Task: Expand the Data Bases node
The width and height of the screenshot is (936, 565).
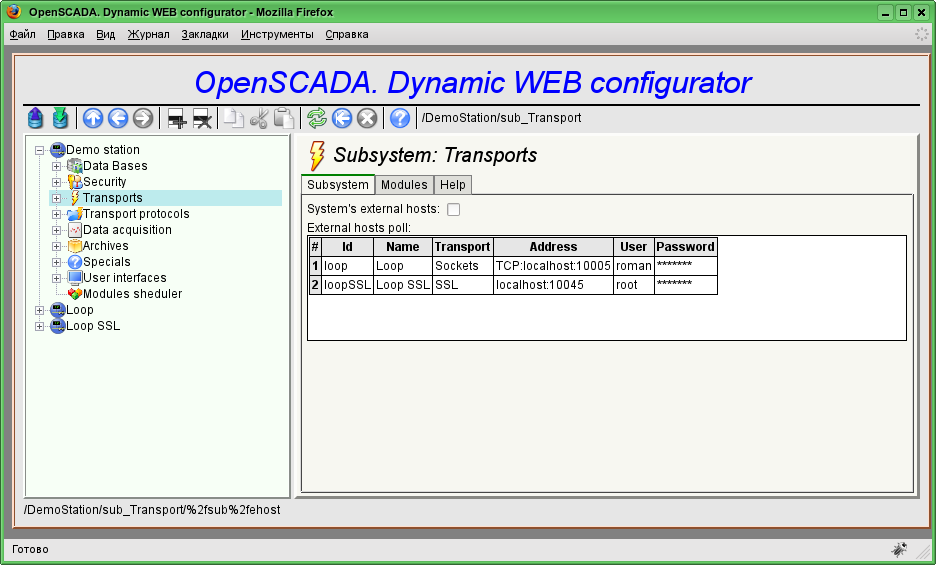Action: coord(56,166)
